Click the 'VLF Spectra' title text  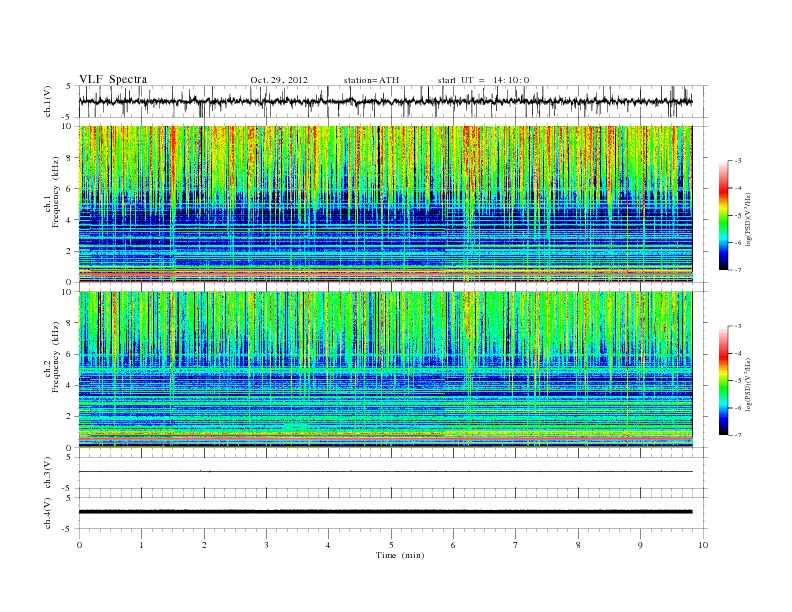113,79
